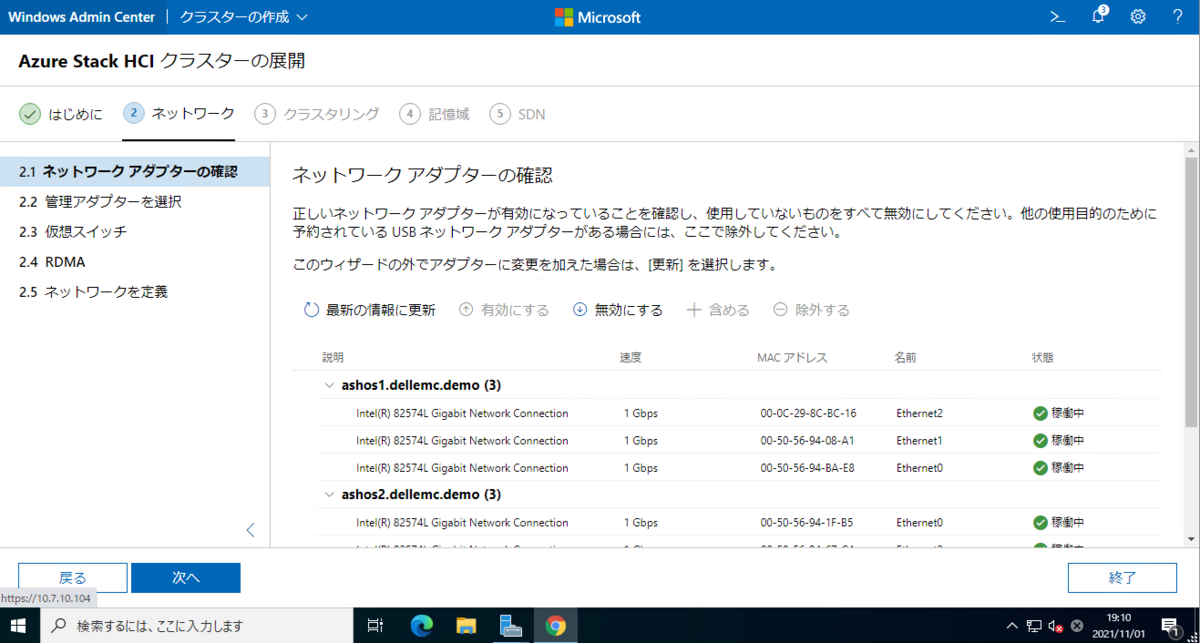
Task: Click the refresh icon for 最新の情報に更新
Action: click(311, 310)
